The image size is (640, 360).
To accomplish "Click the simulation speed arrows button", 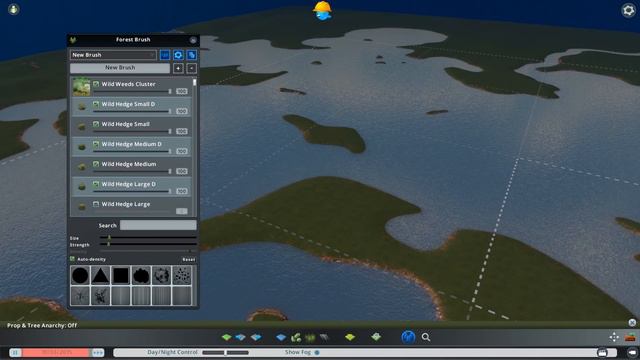I will tap(98, 352).
